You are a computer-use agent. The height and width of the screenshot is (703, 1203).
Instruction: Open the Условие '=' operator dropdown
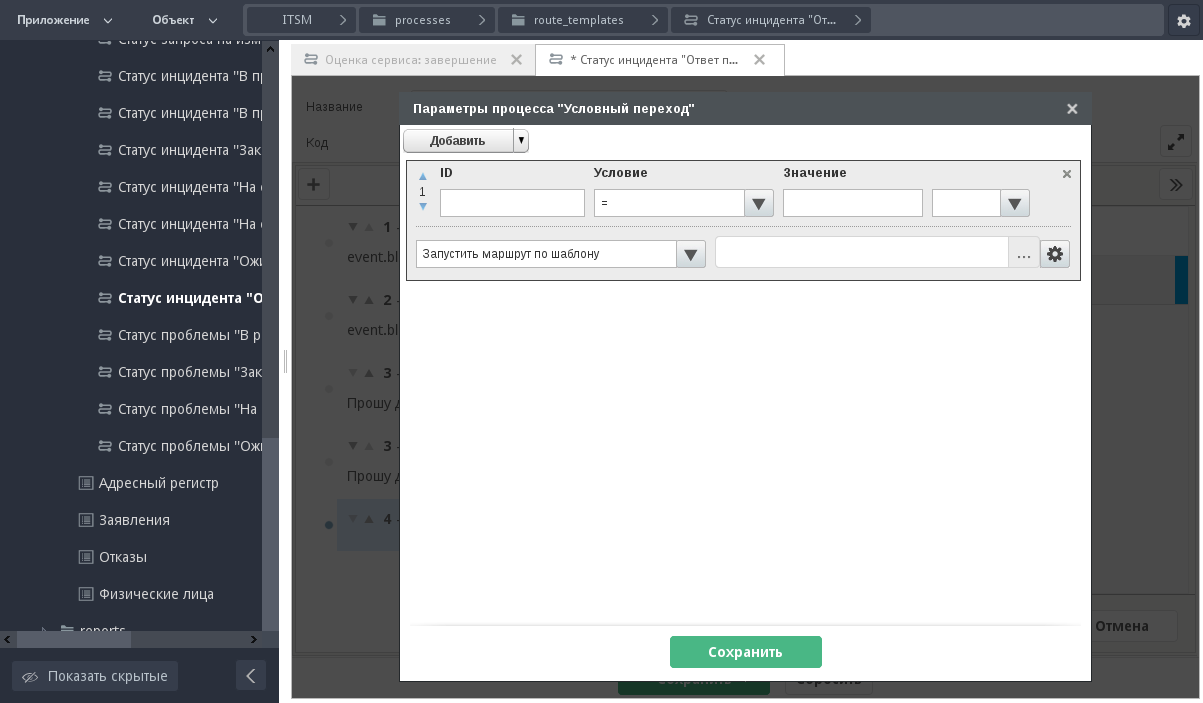click(x=759, y=203)
